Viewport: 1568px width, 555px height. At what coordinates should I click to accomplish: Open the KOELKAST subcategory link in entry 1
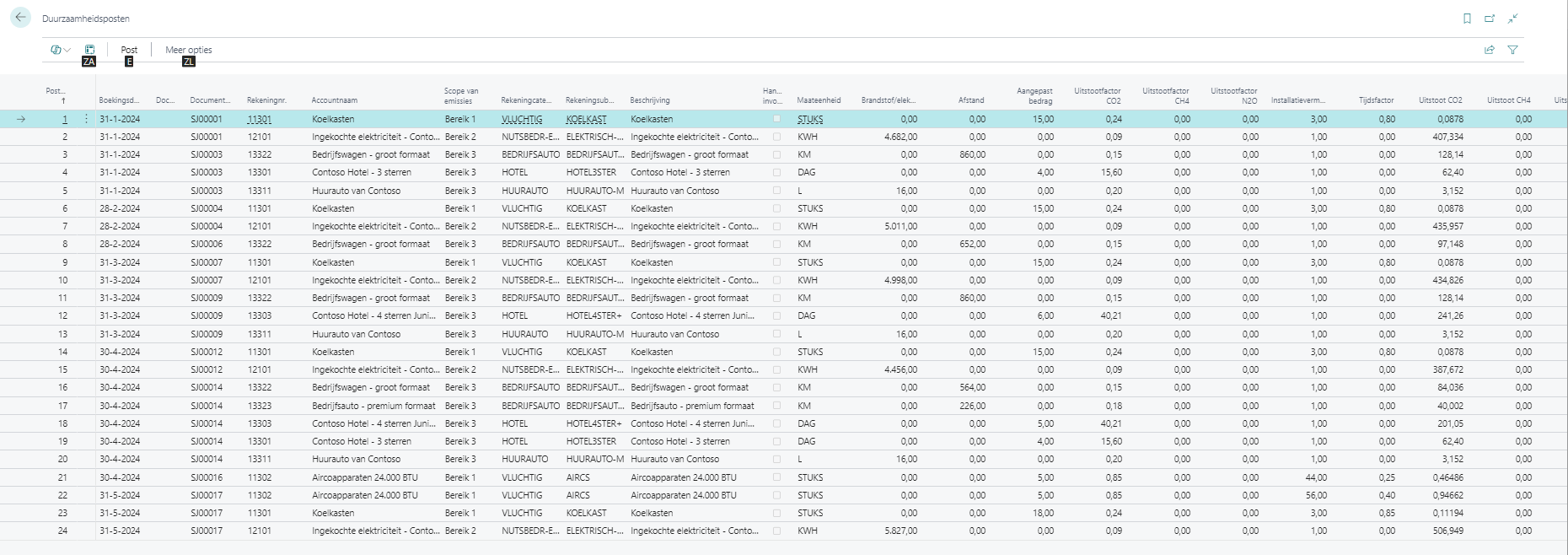[586, 119]
